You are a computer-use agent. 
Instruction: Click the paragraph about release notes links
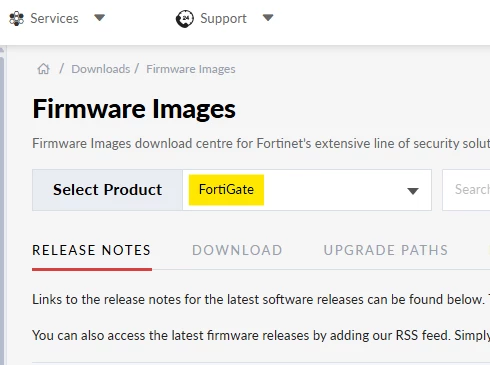point(261,299)
